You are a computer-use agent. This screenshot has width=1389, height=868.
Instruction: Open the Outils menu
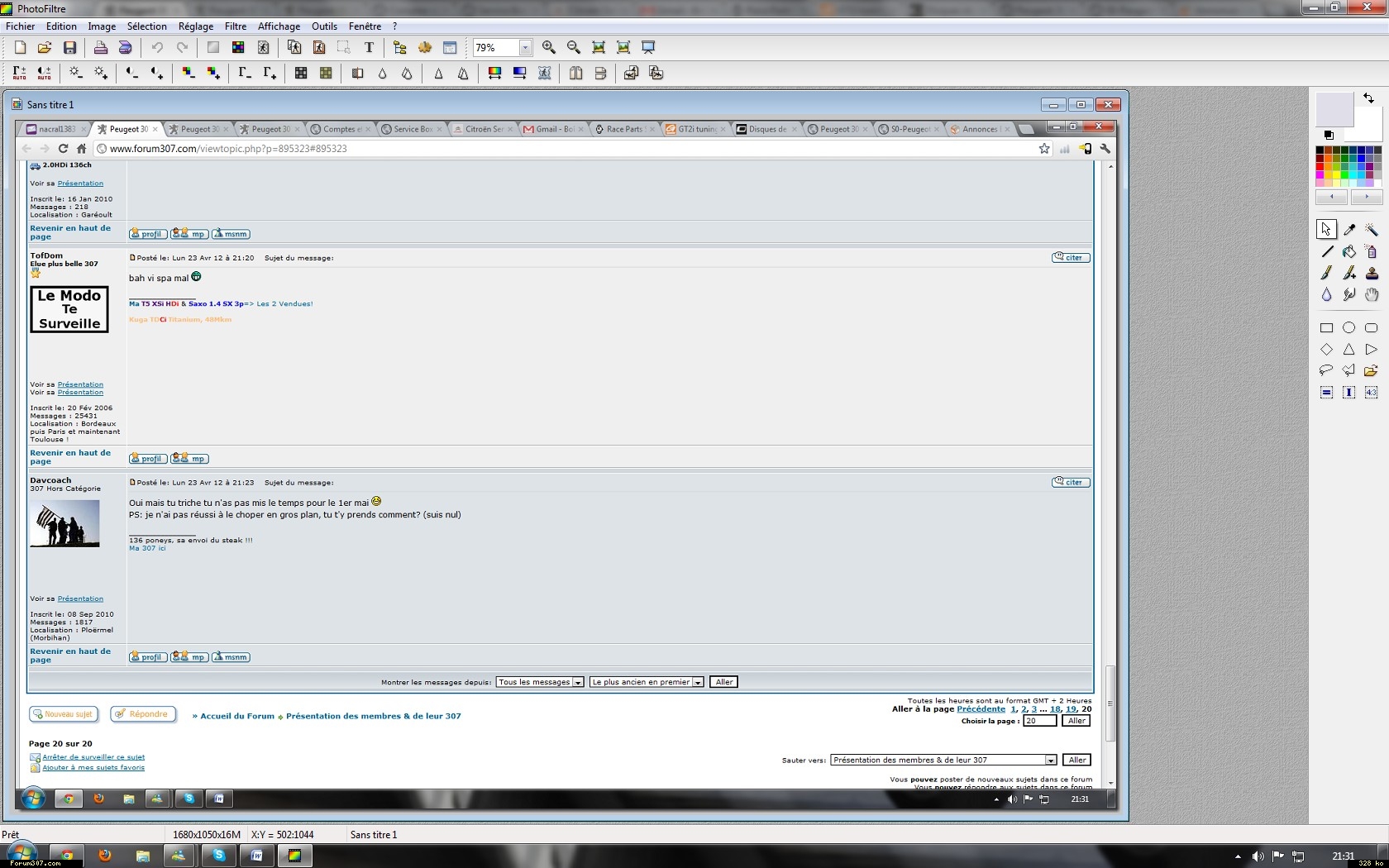pos(324,26)
